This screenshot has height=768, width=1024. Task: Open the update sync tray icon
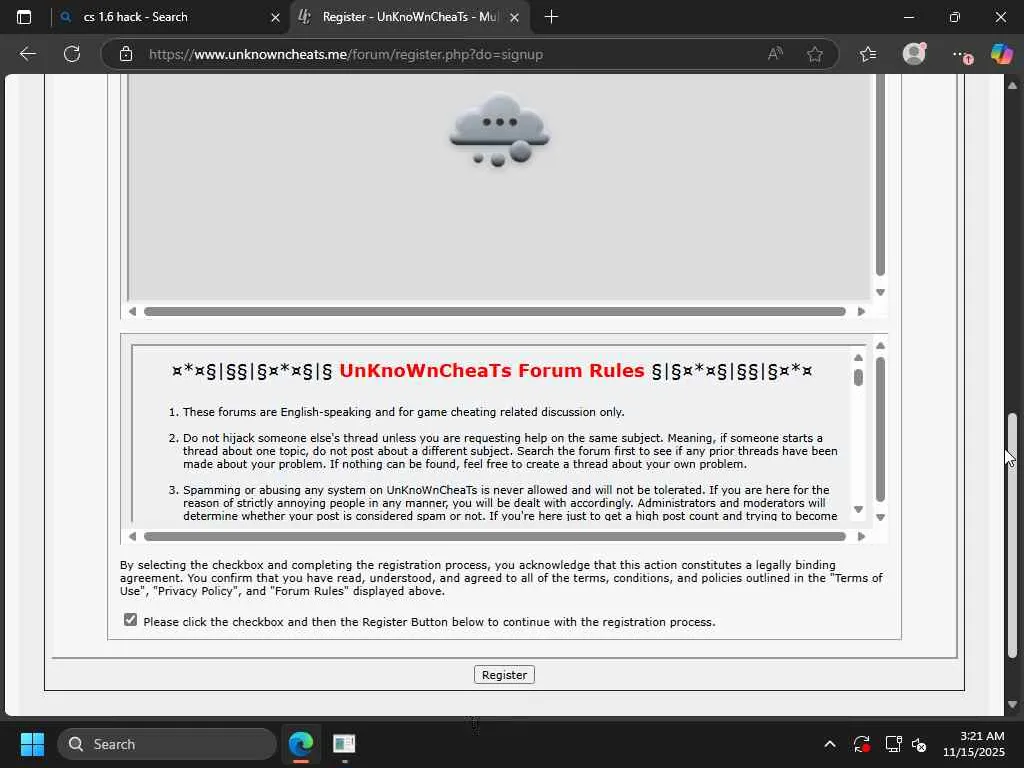coord(861,744)
